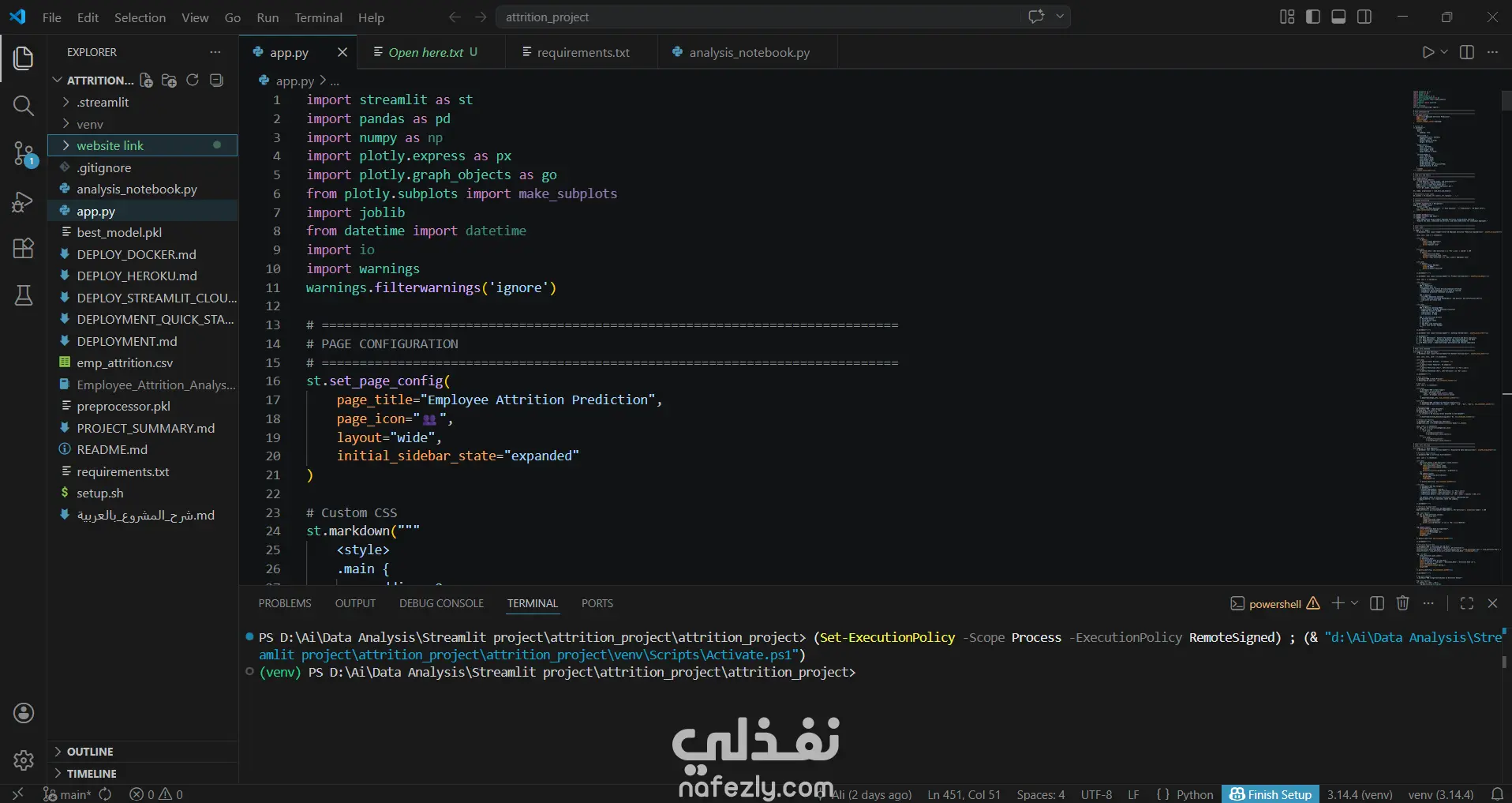Click New Folder icon in Explorer header

[169, 80]
